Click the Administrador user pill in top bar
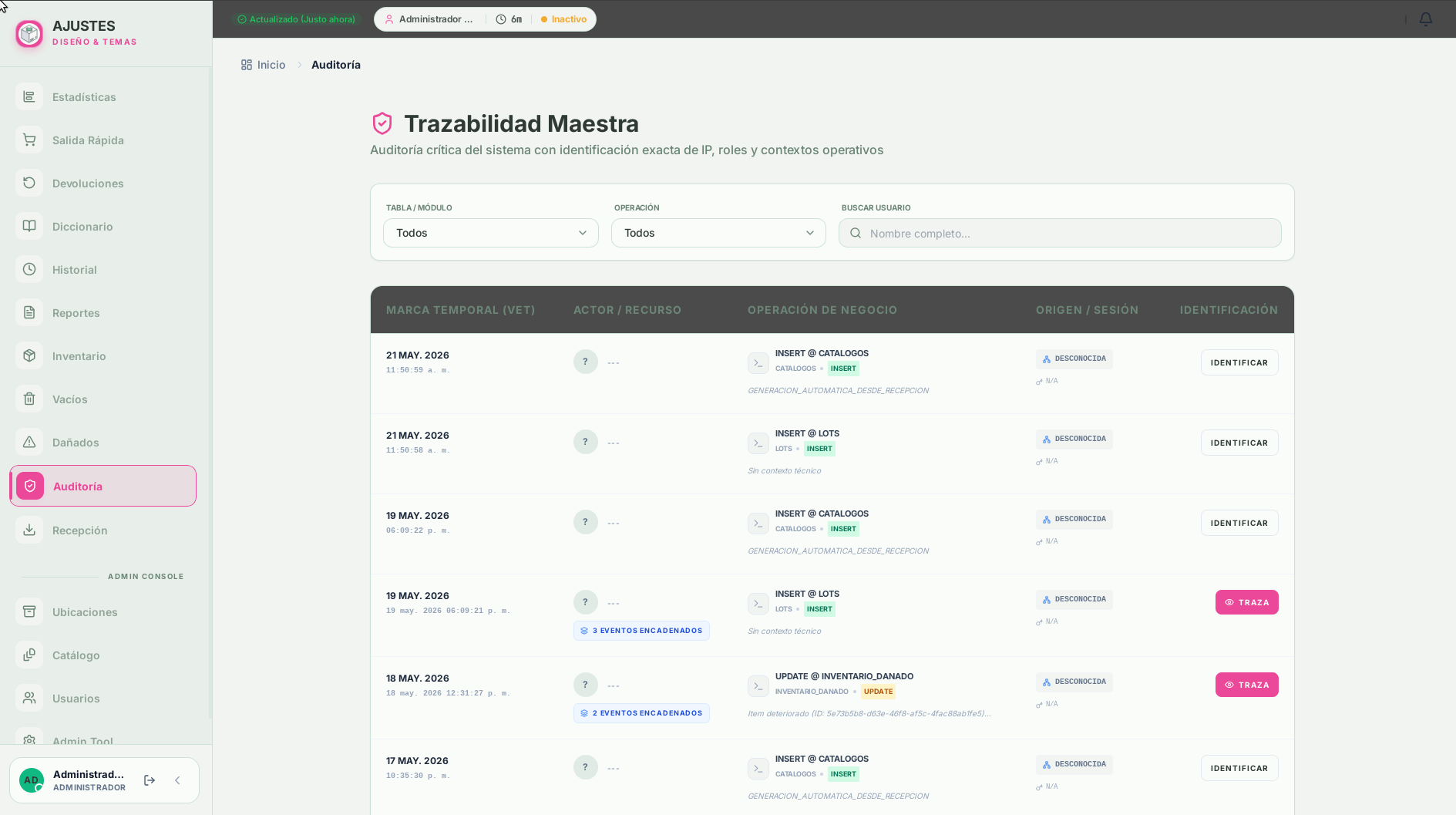 [x=430, y=19]
